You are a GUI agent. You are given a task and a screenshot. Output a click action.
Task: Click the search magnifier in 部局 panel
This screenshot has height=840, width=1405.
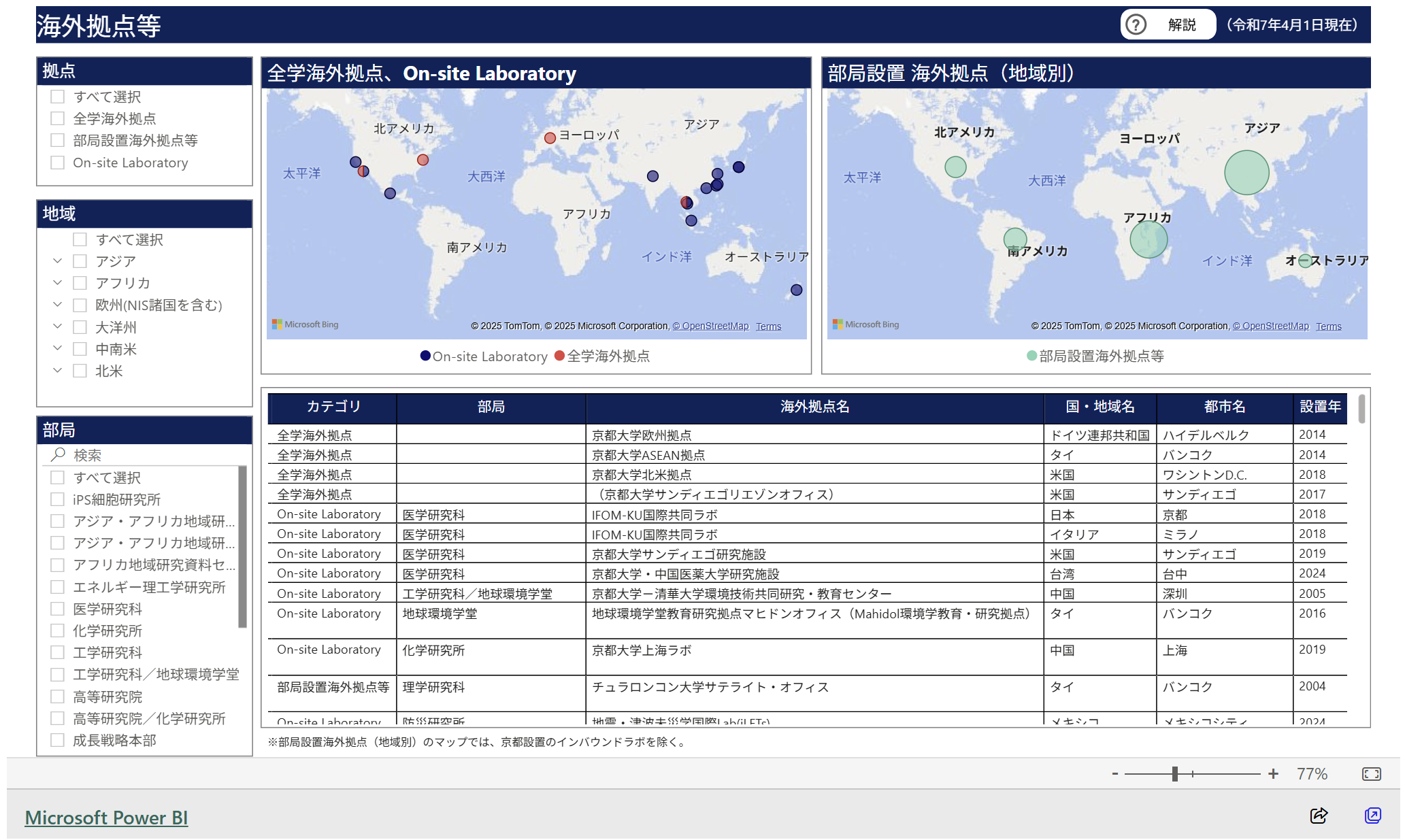(58, 454)
